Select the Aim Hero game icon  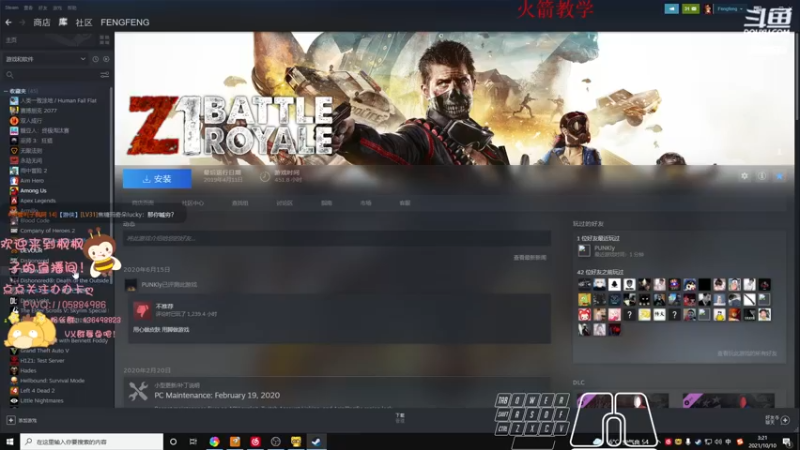tap(14, 181)
